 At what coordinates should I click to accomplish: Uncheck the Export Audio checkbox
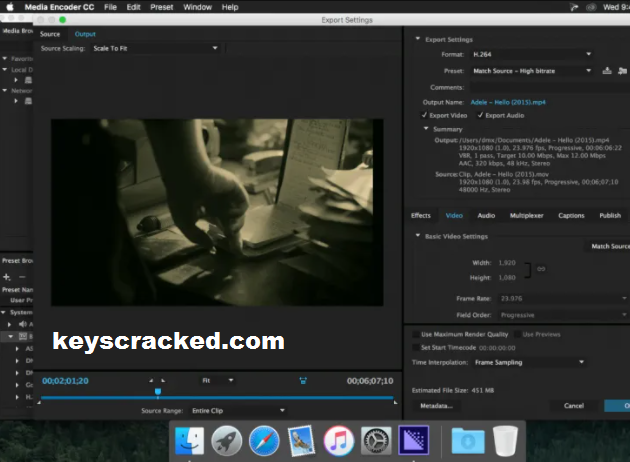(480, 115)
